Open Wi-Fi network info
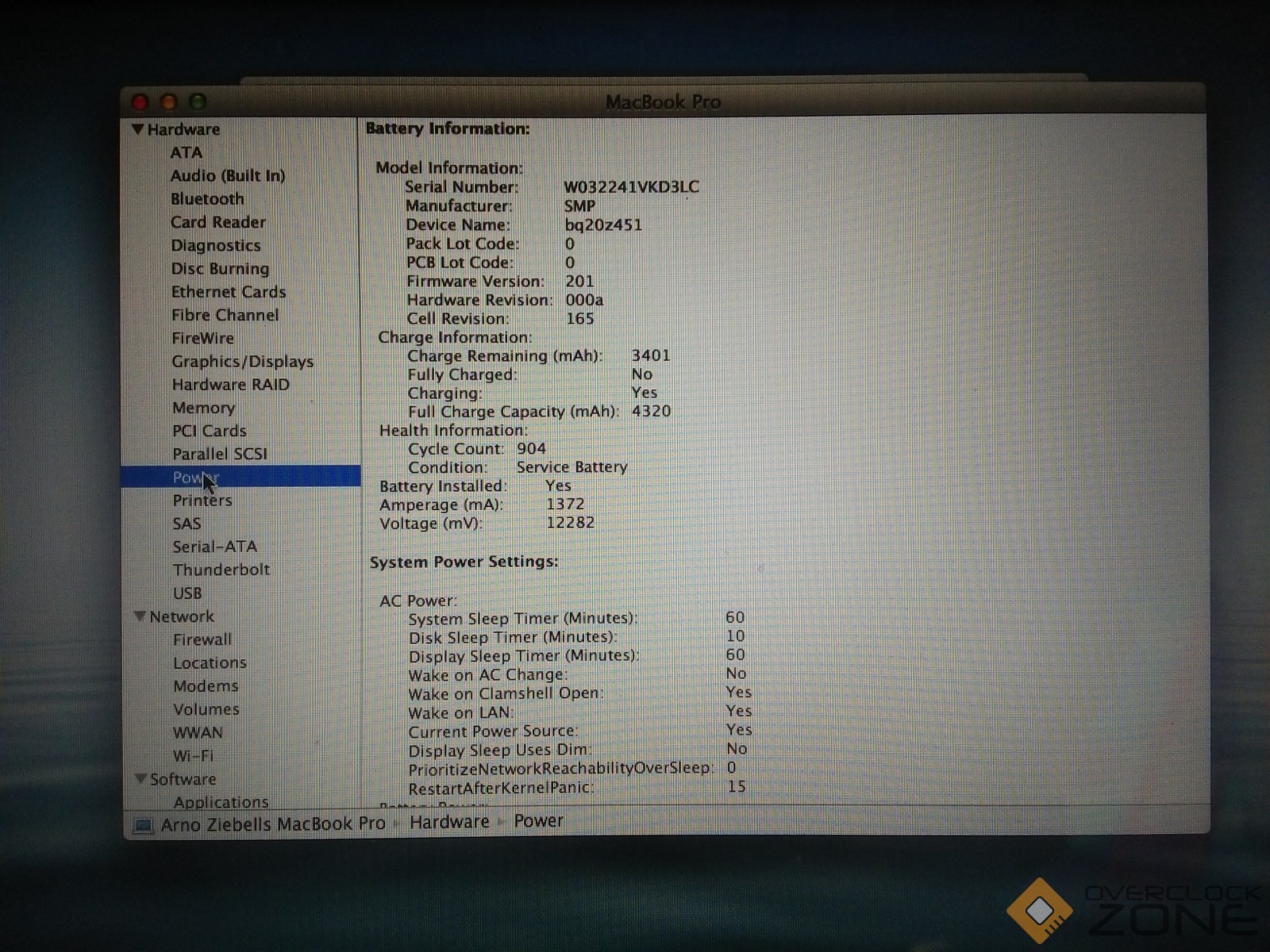 pyautogui.click(x=194, y=755)
